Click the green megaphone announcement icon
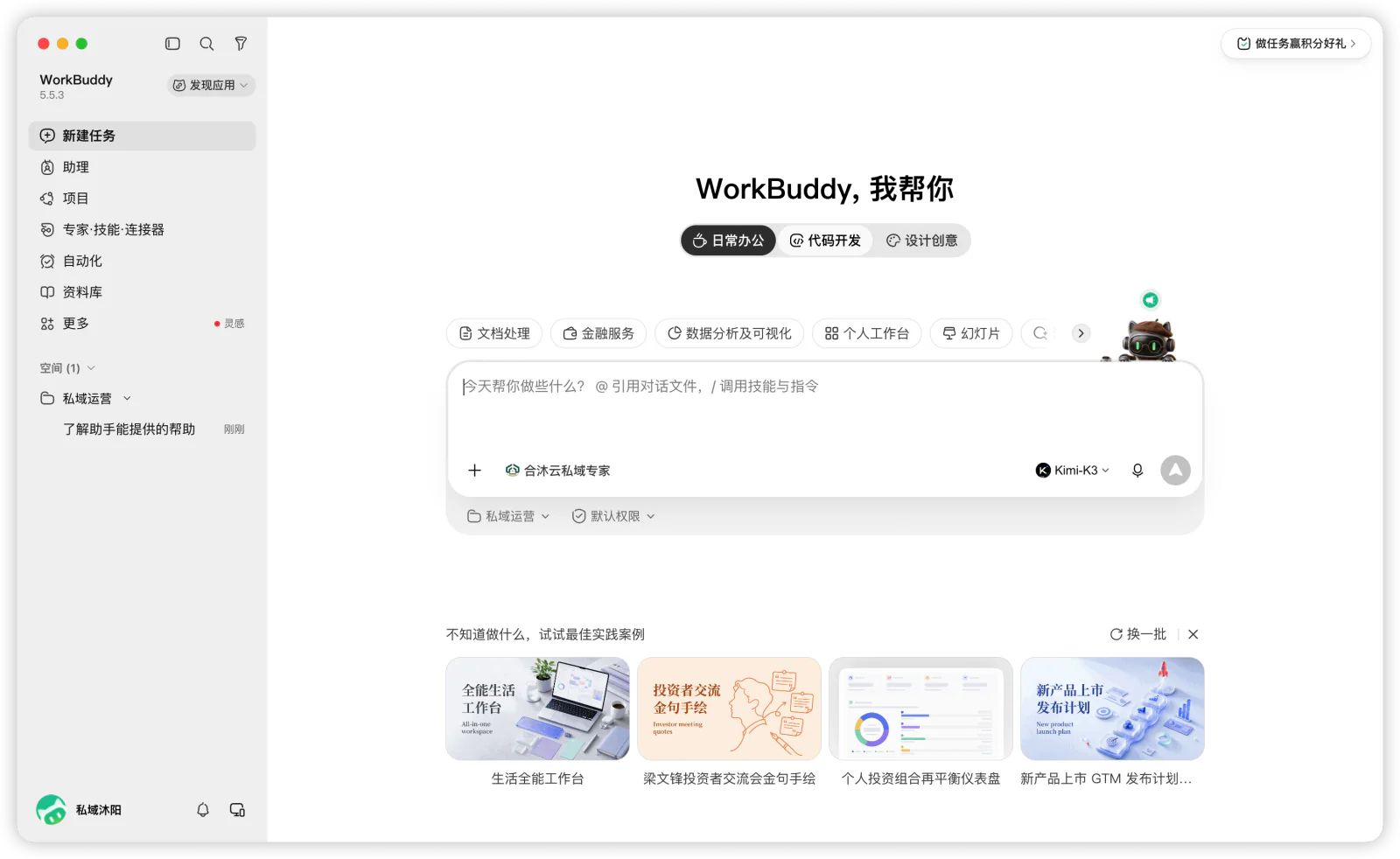This screenshot has width=1400, height=859. pos(1151,300)
